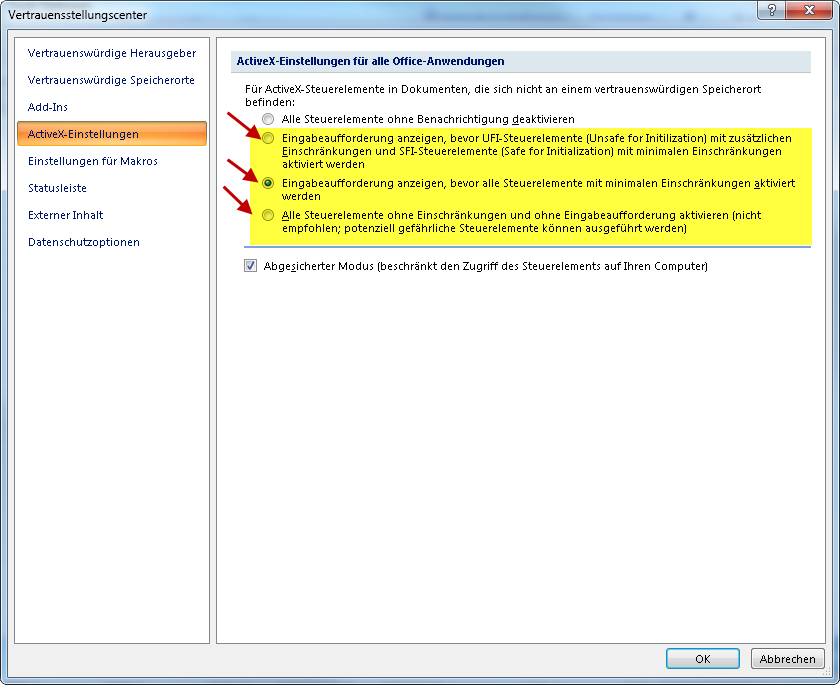Choose the UFI-Steuerelemente prompt radio option
This screenshot has height=685, width=840.
pyautogui.click(x=268, y=138)
